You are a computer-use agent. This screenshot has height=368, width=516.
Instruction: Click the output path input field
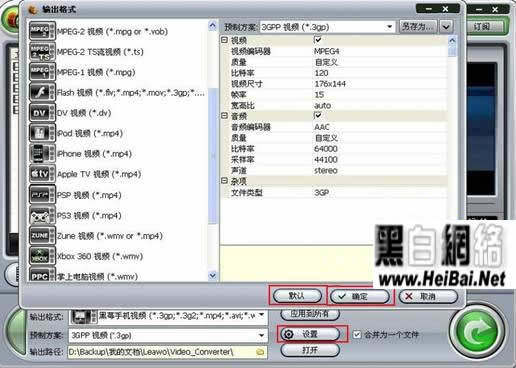click(167, 352)
